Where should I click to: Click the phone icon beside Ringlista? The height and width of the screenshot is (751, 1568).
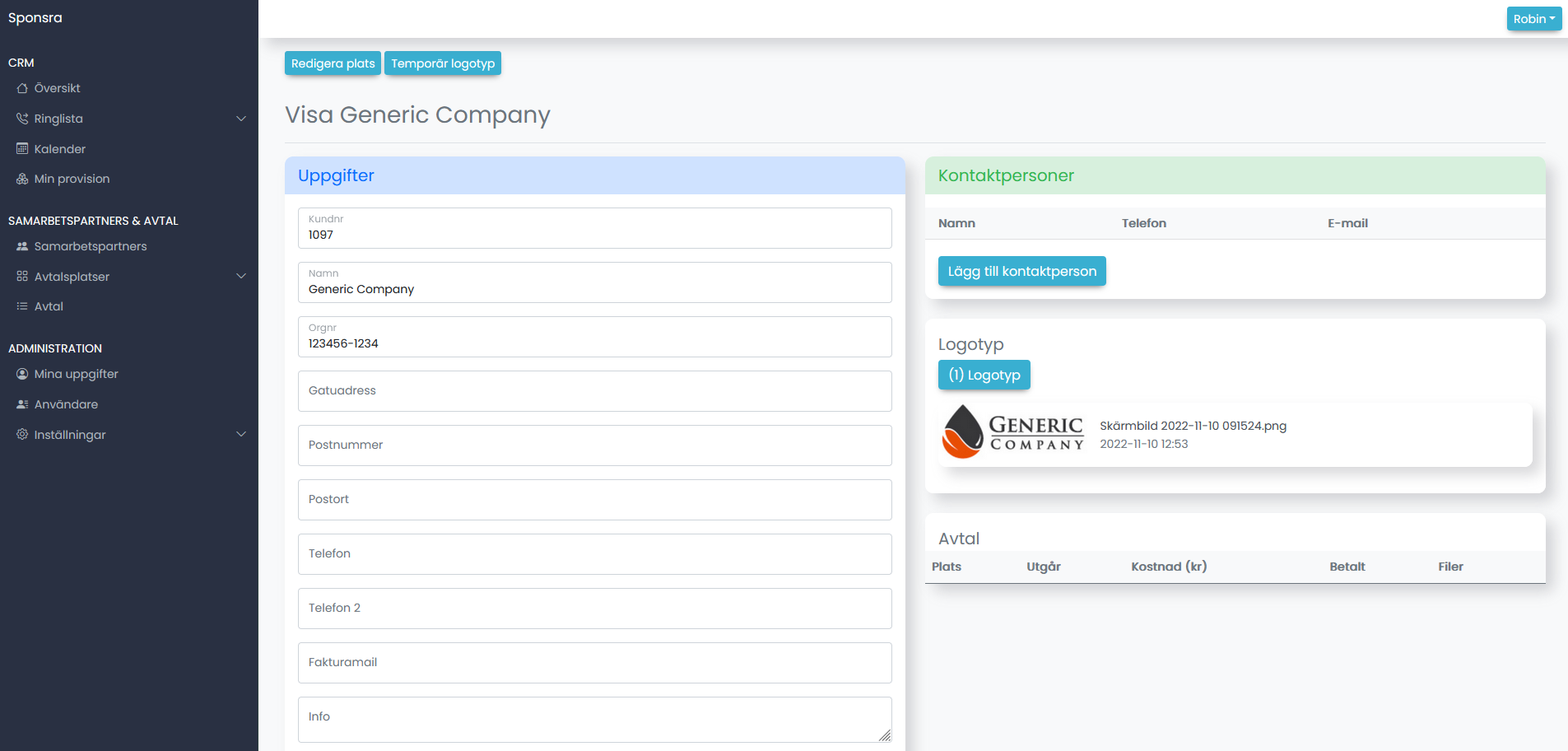pos(22,119)
